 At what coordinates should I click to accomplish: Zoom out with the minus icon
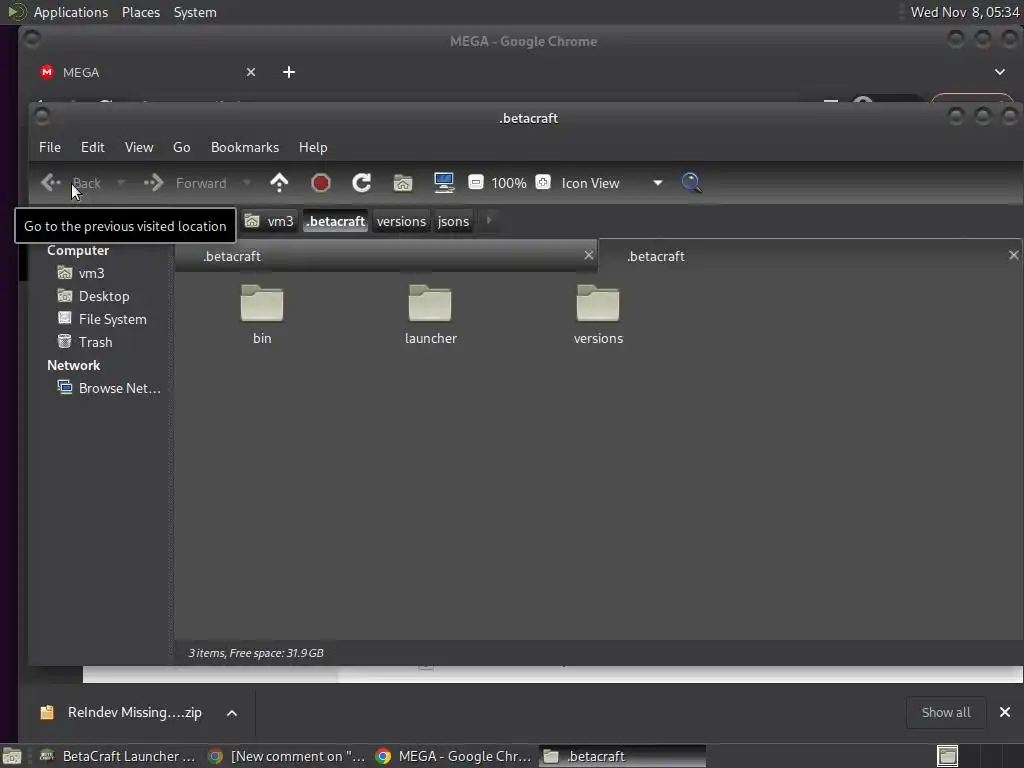pos(476,182)
